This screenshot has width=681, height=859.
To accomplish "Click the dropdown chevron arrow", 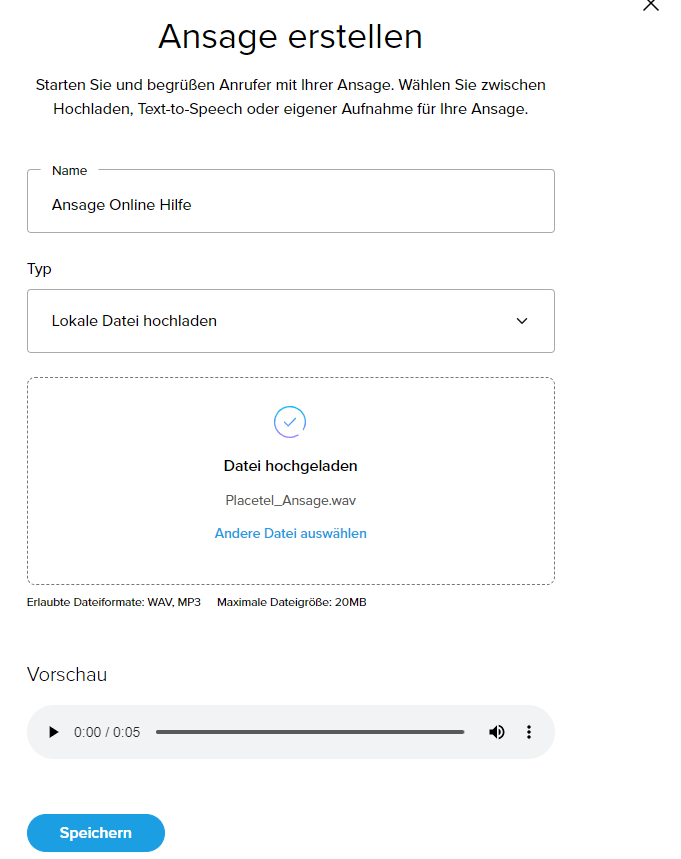I will [x=522, y=321].
